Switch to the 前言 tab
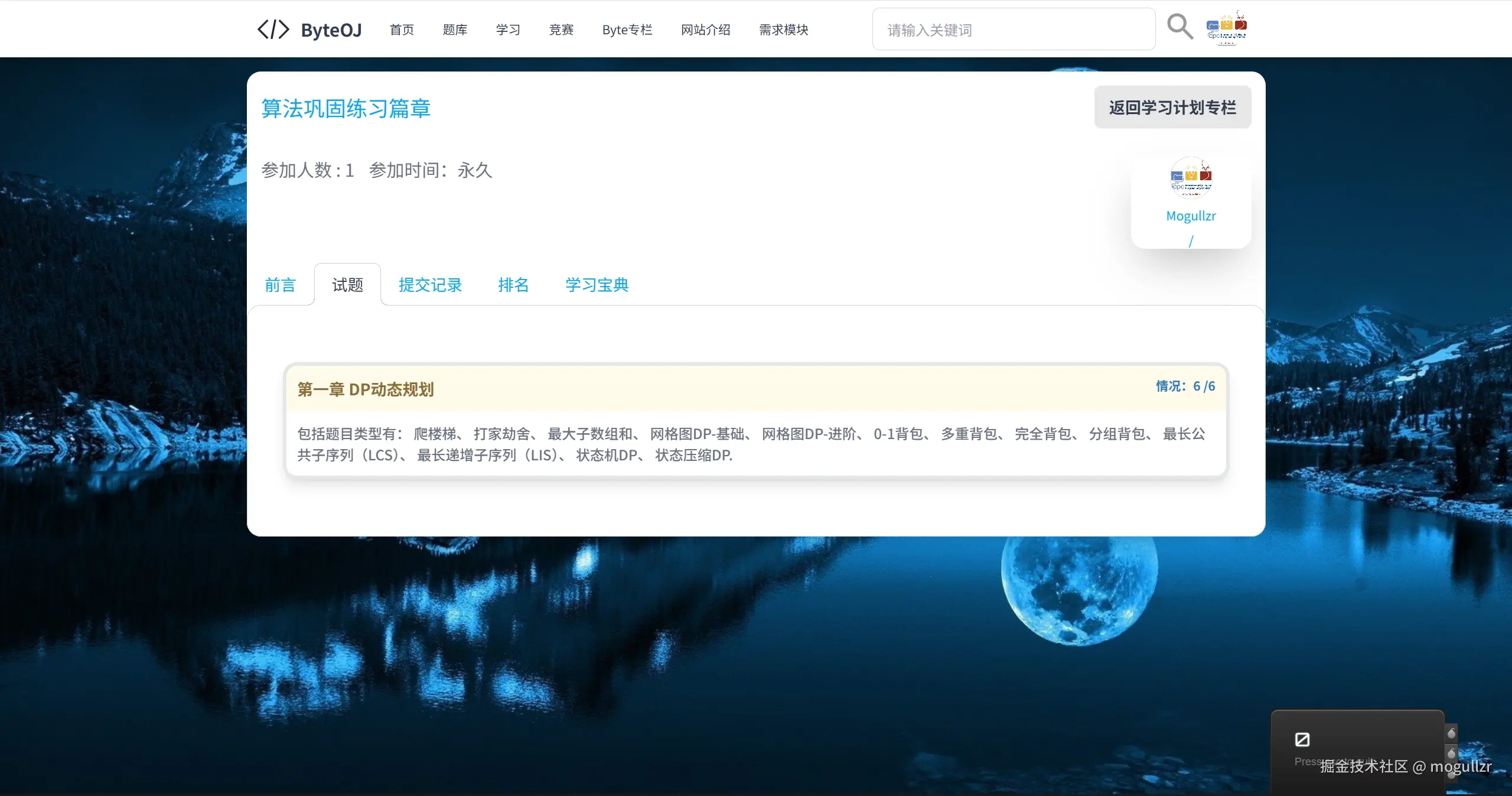Image resolution: width=1512 pixels, height=796 pixels. 280,285
